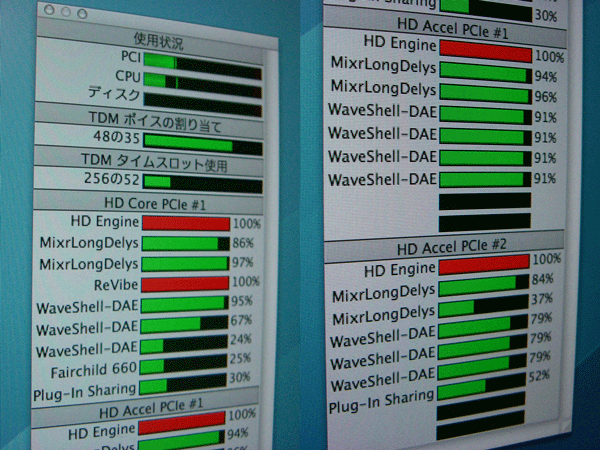
Task: Click the 24% value beside WaveShell-DAE
Action: coord(241,340)
